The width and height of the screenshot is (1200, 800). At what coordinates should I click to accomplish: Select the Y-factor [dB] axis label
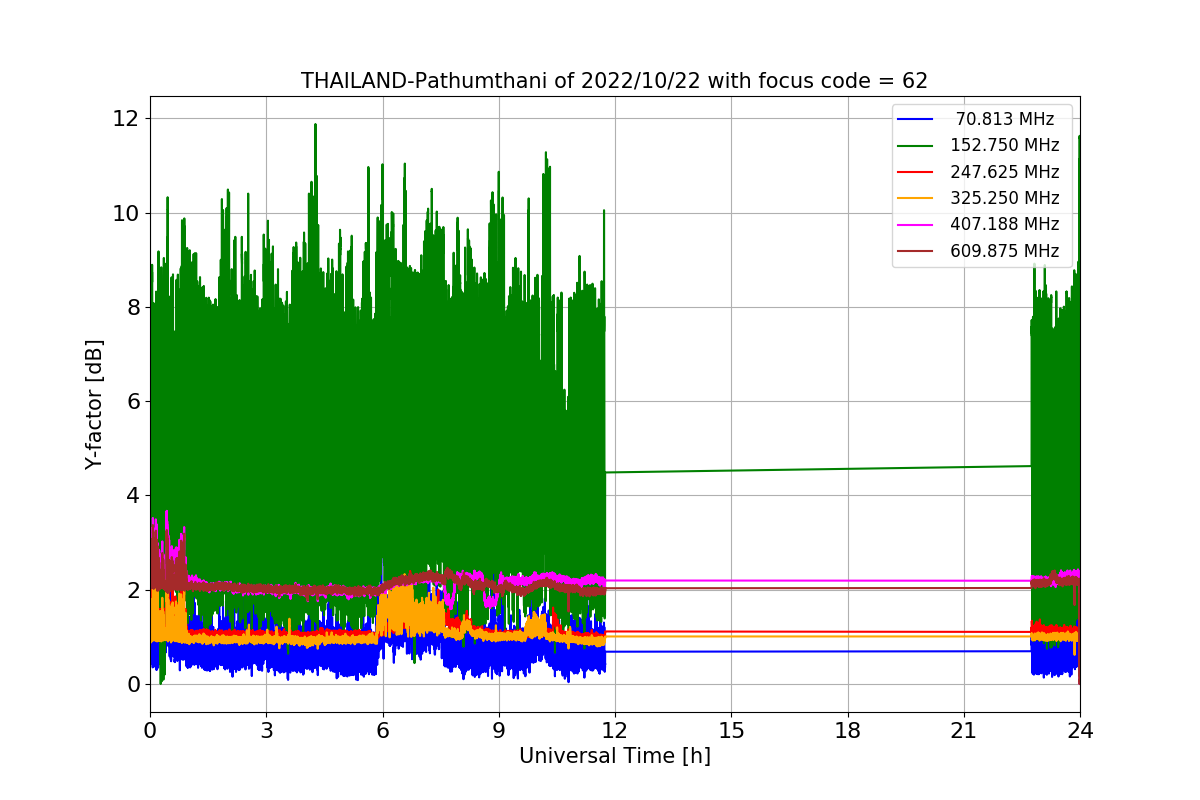[x=94, y=404]
